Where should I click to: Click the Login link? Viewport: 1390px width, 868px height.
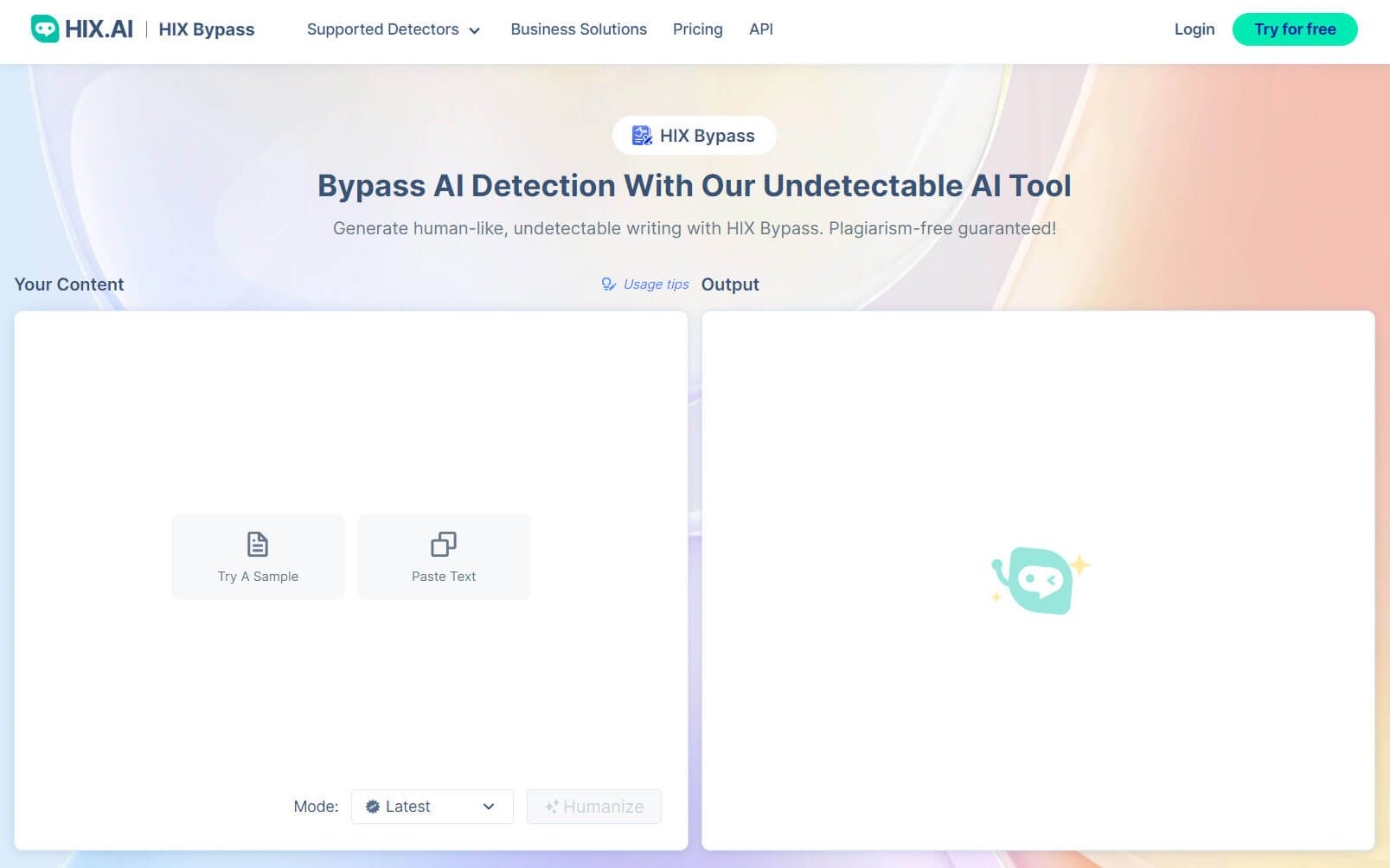pyautogui.click(x=1194, y=29)
